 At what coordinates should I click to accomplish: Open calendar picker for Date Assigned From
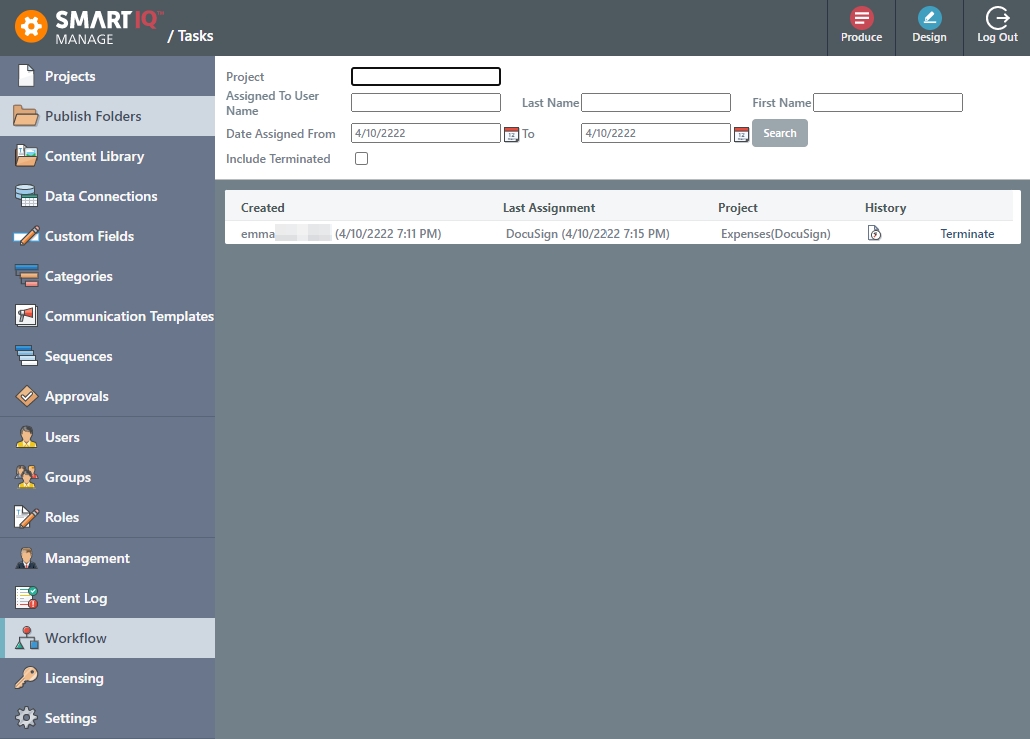(511, 134)
